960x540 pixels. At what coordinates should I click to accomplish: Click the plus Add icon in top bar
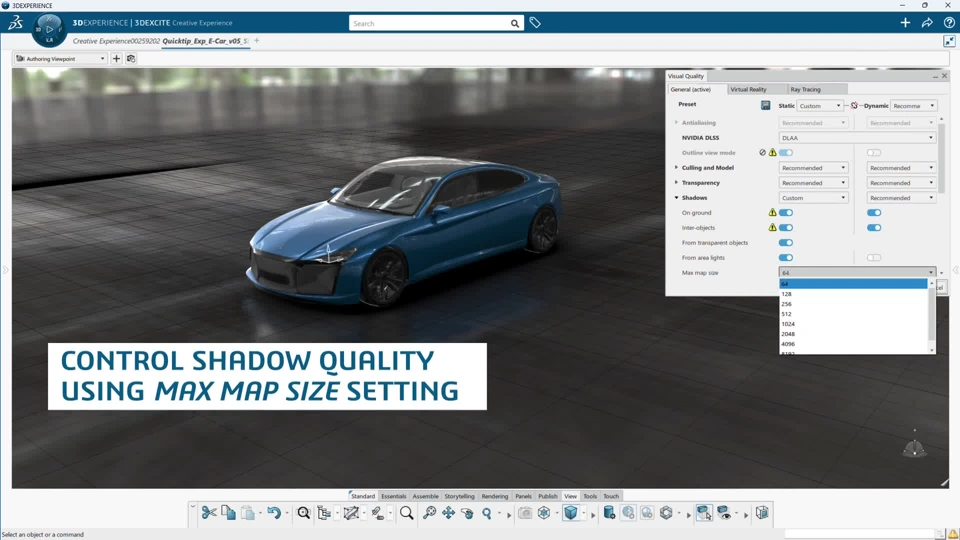coord(905,23)
